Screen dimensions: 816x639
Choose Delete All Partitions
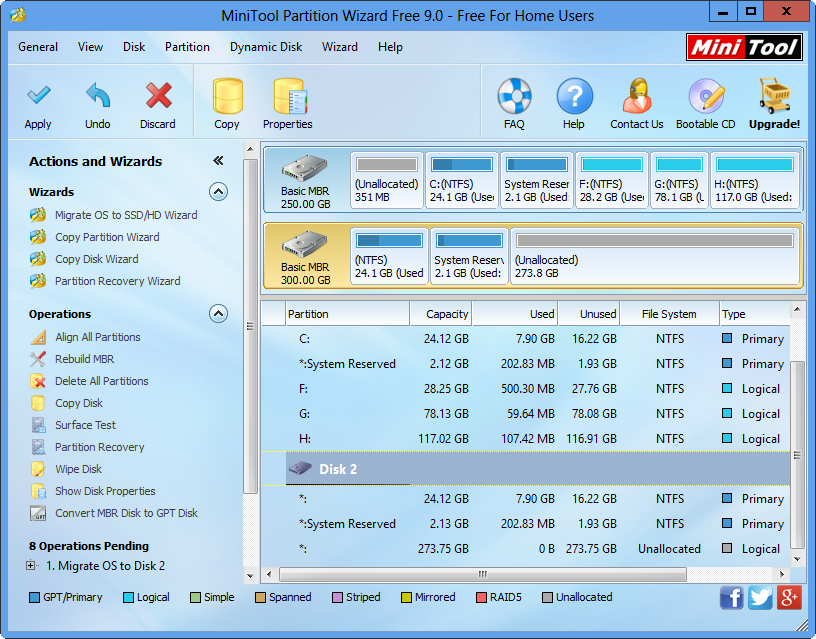[x=102, y=381]
